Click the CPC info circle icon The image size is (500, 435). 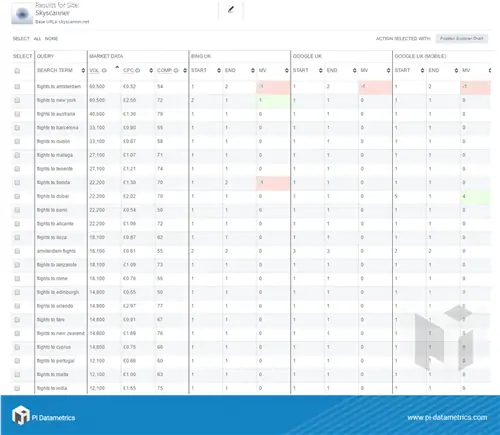(x=138, y=70)
